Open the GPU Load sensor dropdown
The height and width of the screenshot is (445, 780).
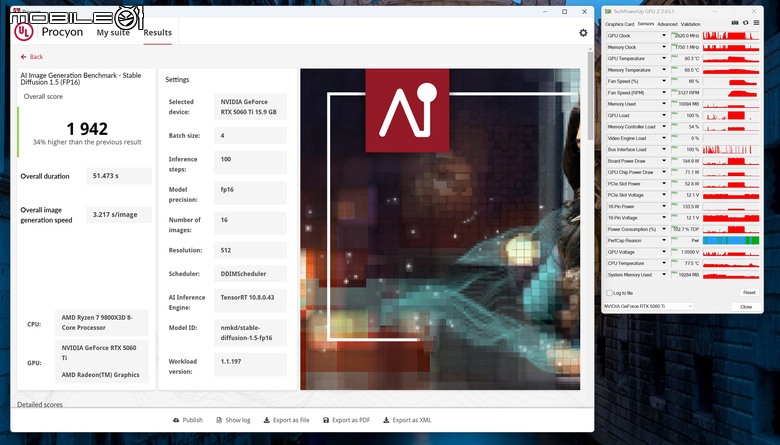pos(664,115)
